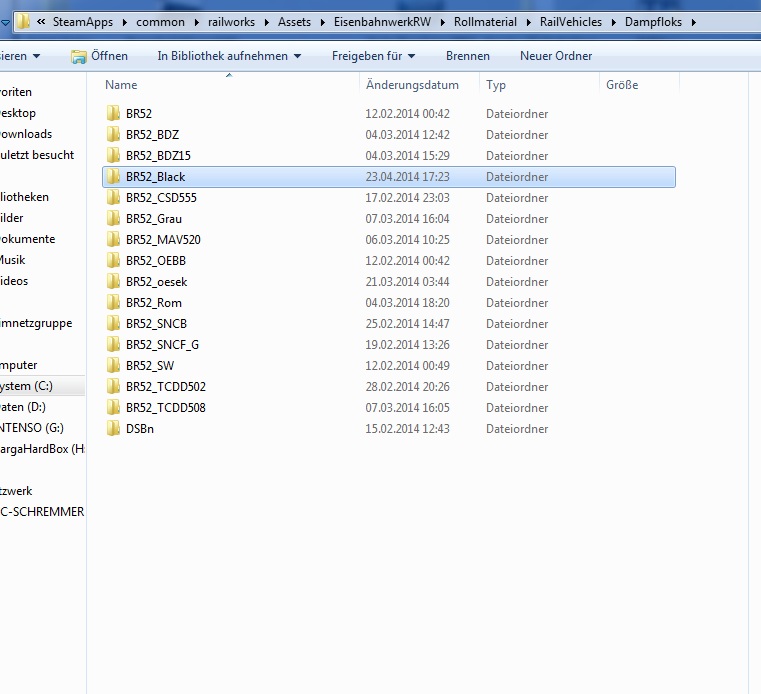This screenshot has height=694, width=761.
Task: Click the BR52_Black folder icon
Action: [113, 177]
